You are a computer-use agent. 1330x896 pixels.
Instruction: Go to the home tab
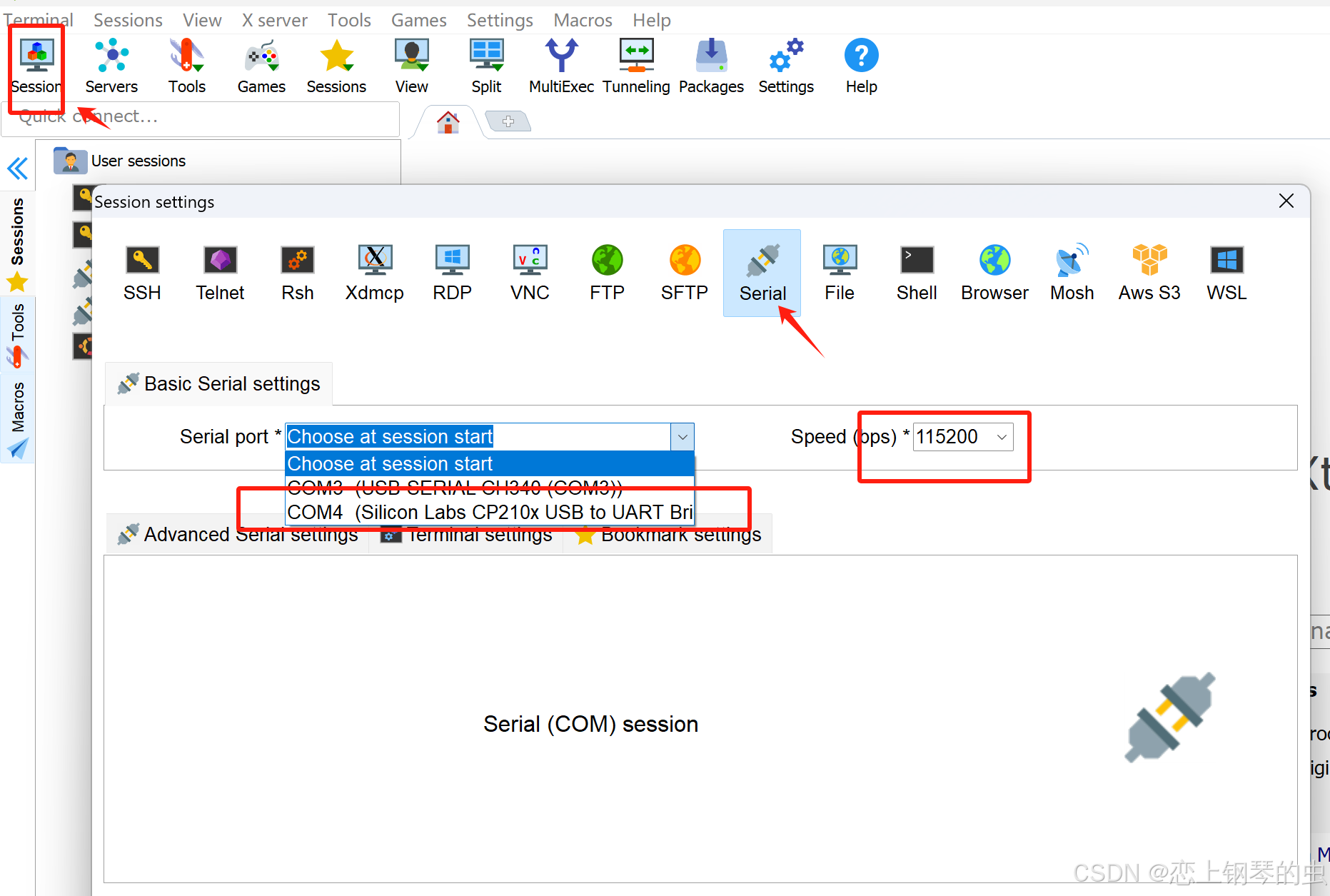point(448,122)
